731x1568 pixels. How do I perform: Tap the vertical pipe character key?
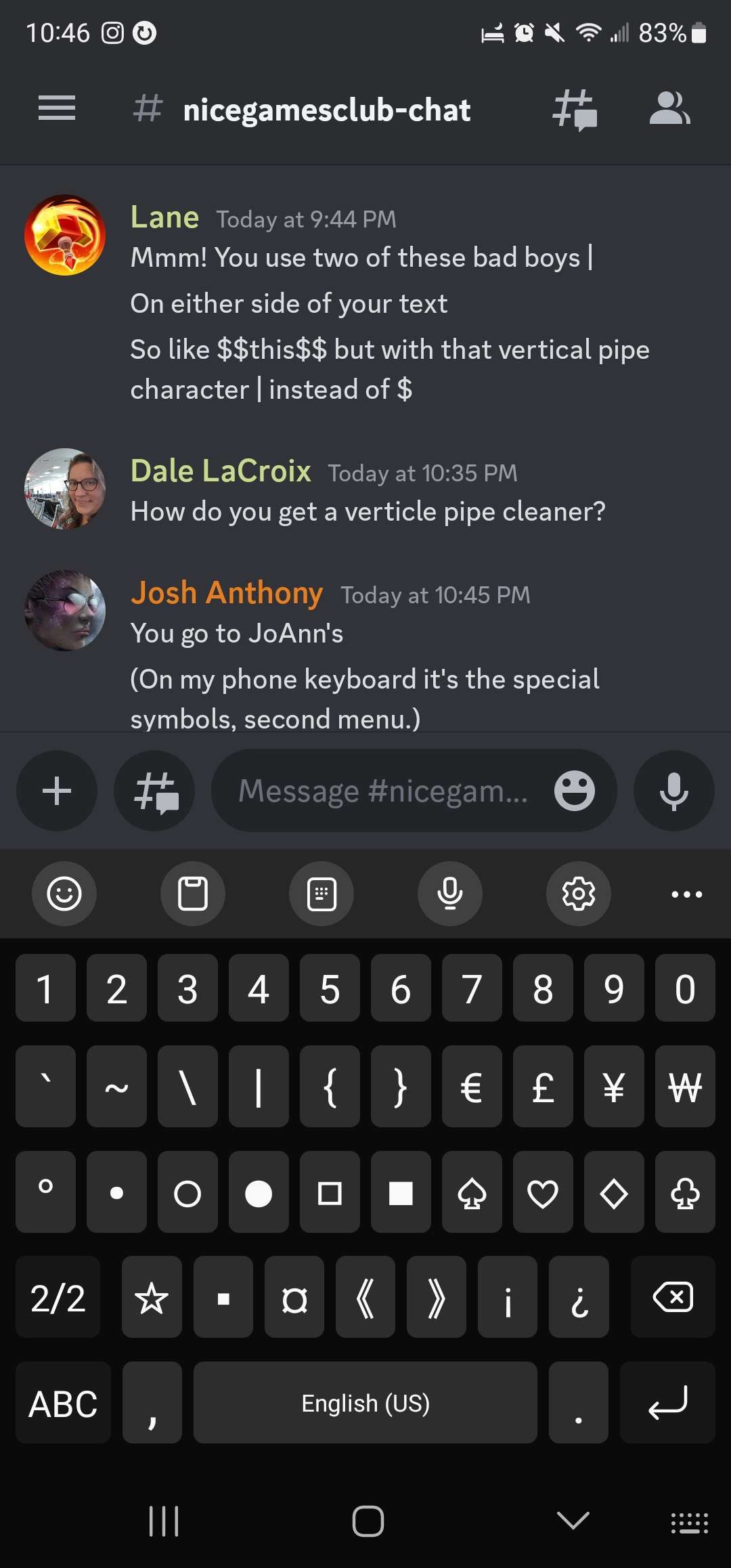(x=259, y=1087)
